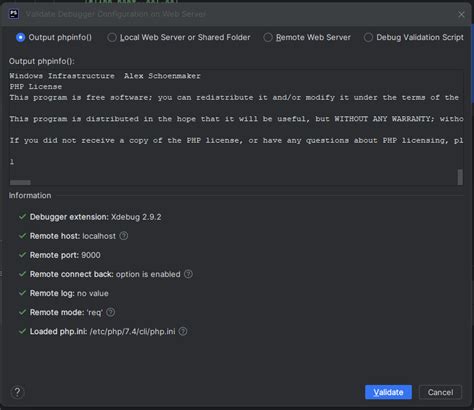The image size is (474, 410).
Task: Click the Debugger extension check mark
Action: pyautogui.click(x=22, y=217)
